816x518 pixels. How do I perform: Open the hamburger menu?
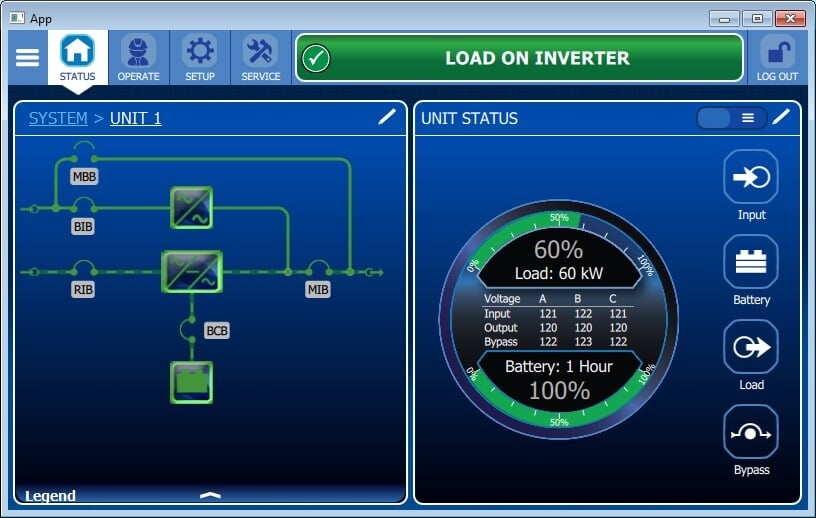tap(27, 57)
